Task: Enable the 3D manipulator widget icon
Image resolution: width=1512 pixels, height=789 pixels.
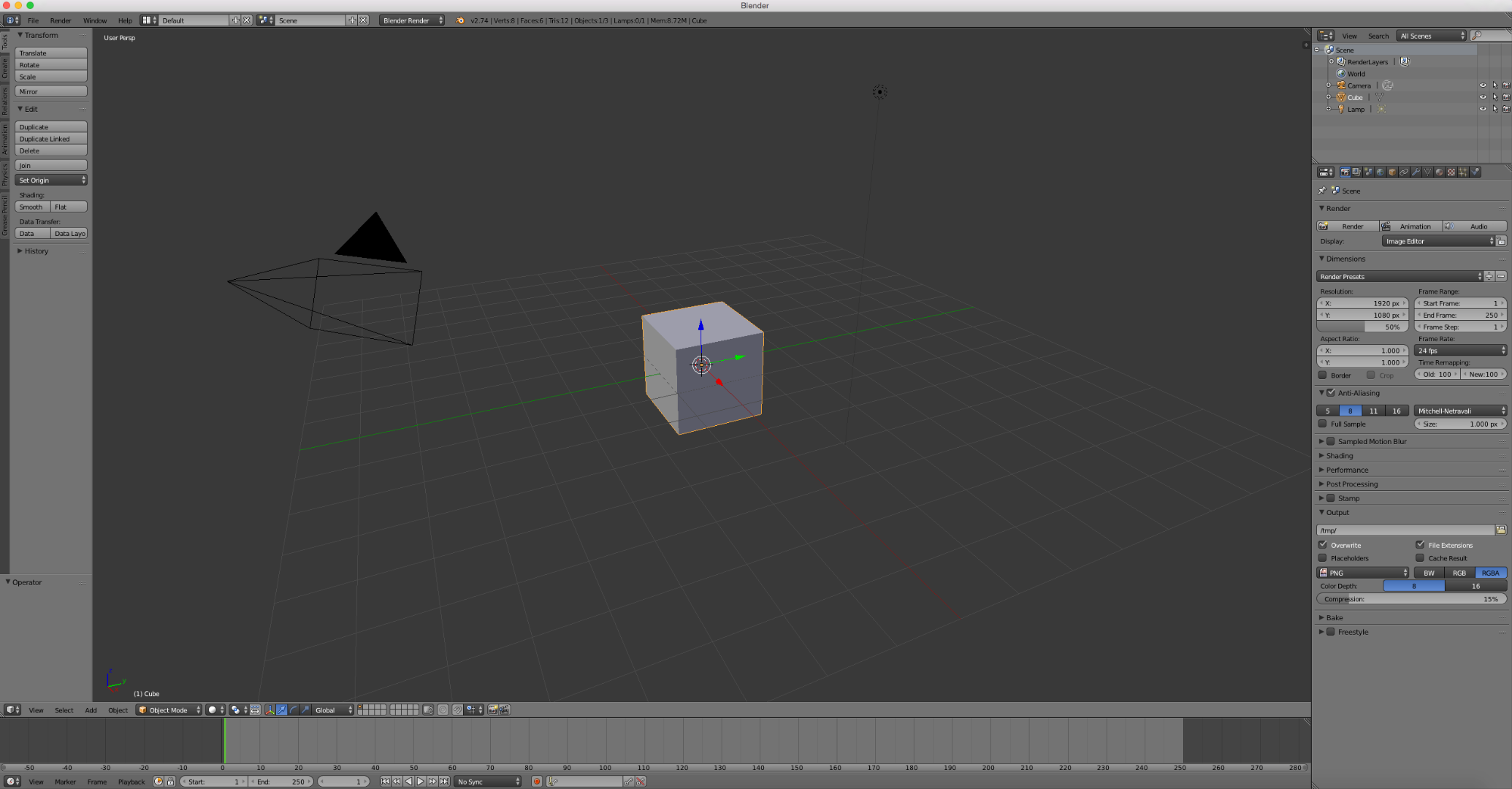Action: tap(270, 709)
